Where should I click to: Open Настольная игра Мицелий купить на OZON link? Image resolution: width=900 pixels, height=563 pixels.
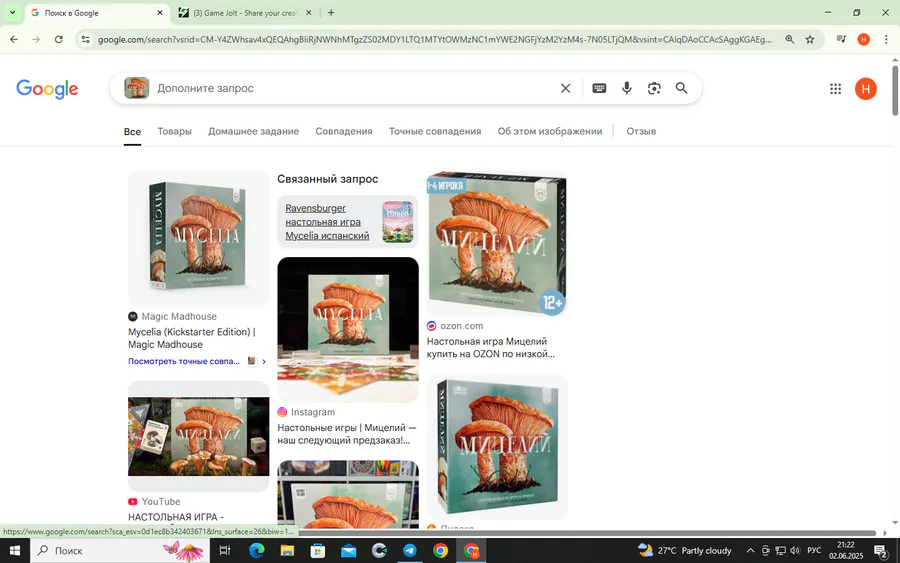tap(491, 348)
